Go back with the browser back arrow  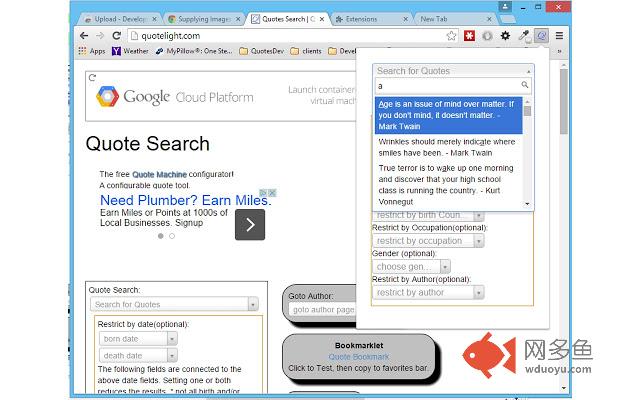click(84, 36)
